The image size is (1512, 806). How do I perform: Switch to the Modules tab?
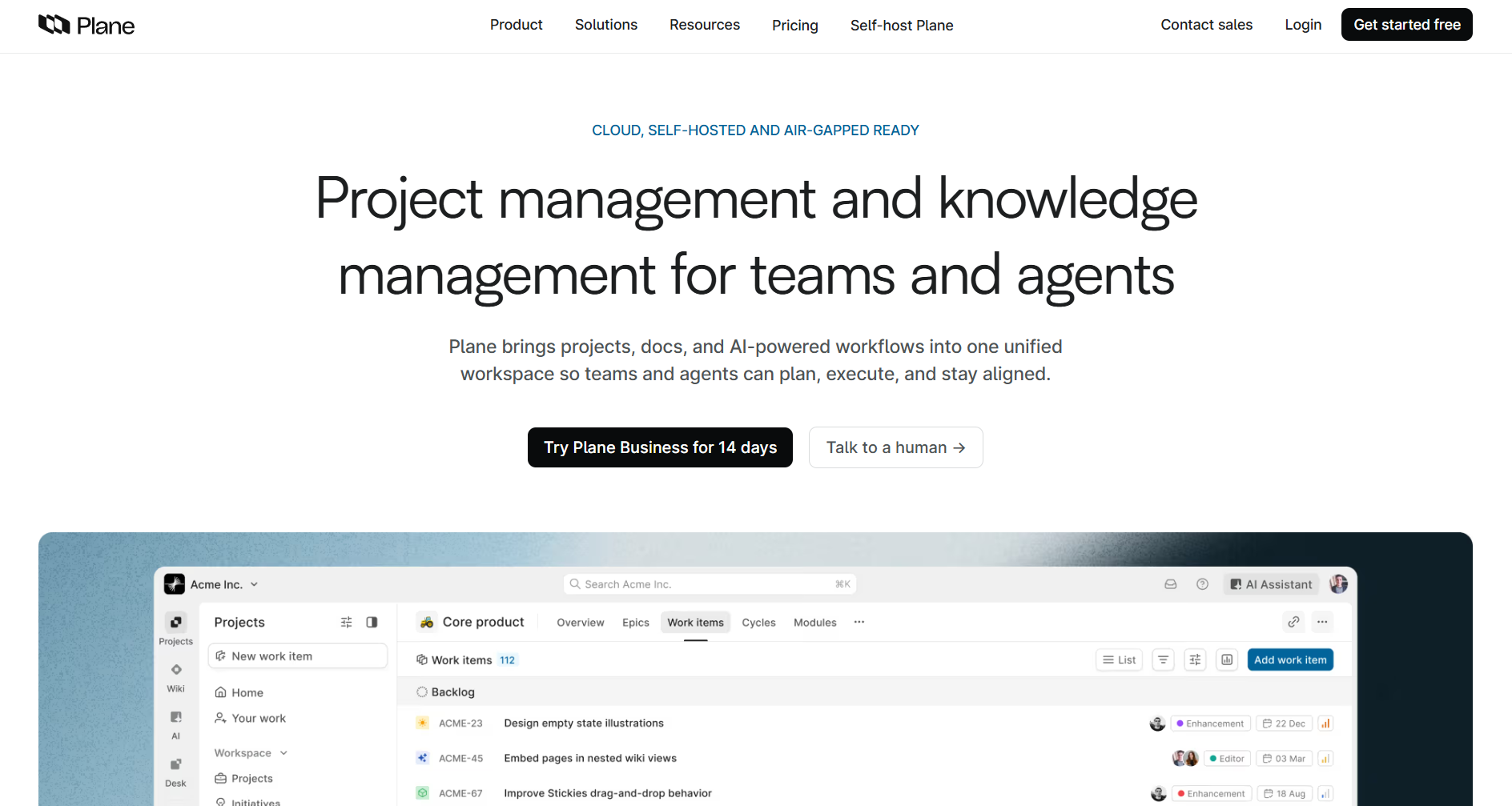pos(815,623)
